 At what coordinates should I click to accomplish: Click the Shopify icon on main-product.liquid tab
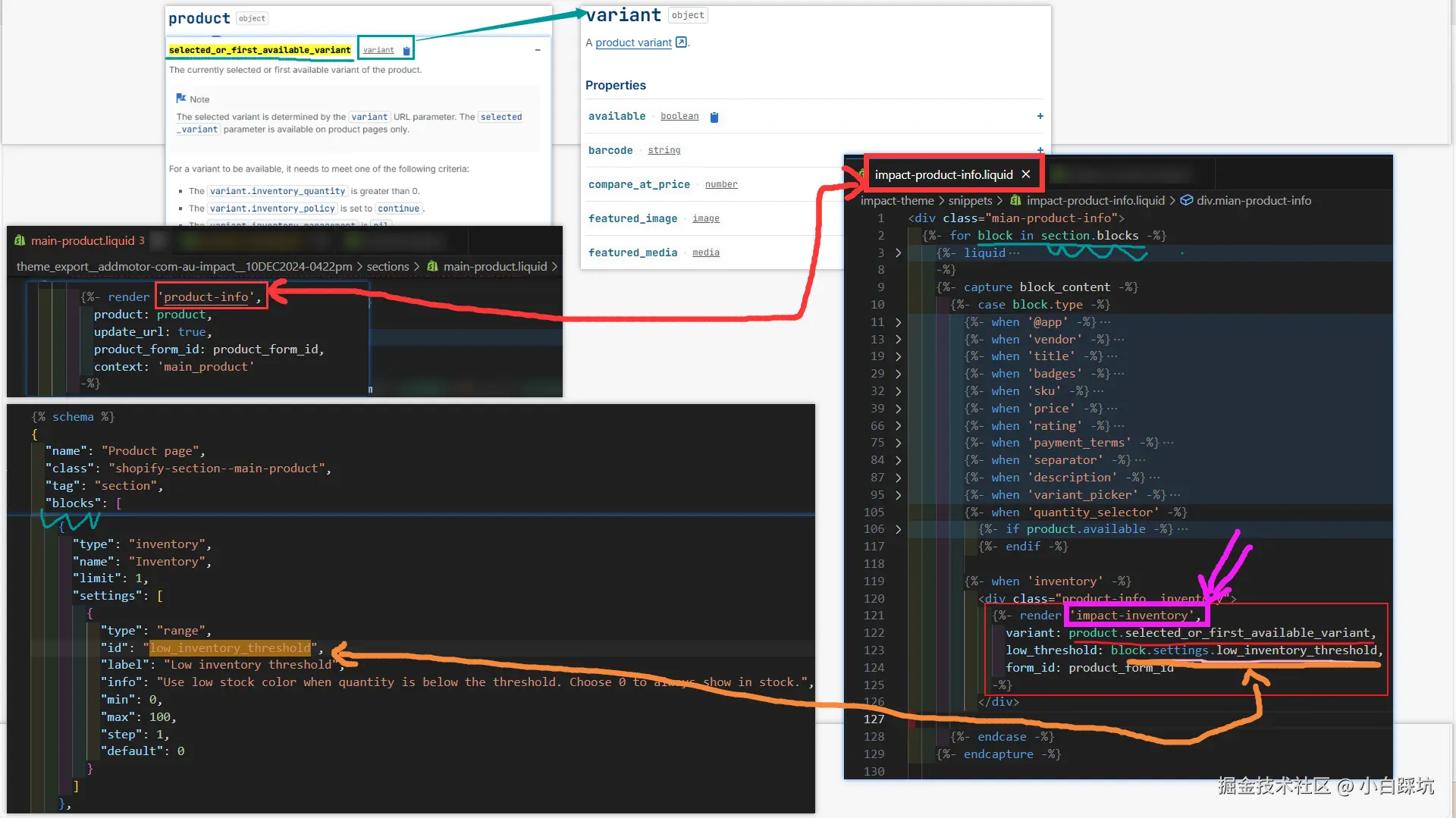20,240
